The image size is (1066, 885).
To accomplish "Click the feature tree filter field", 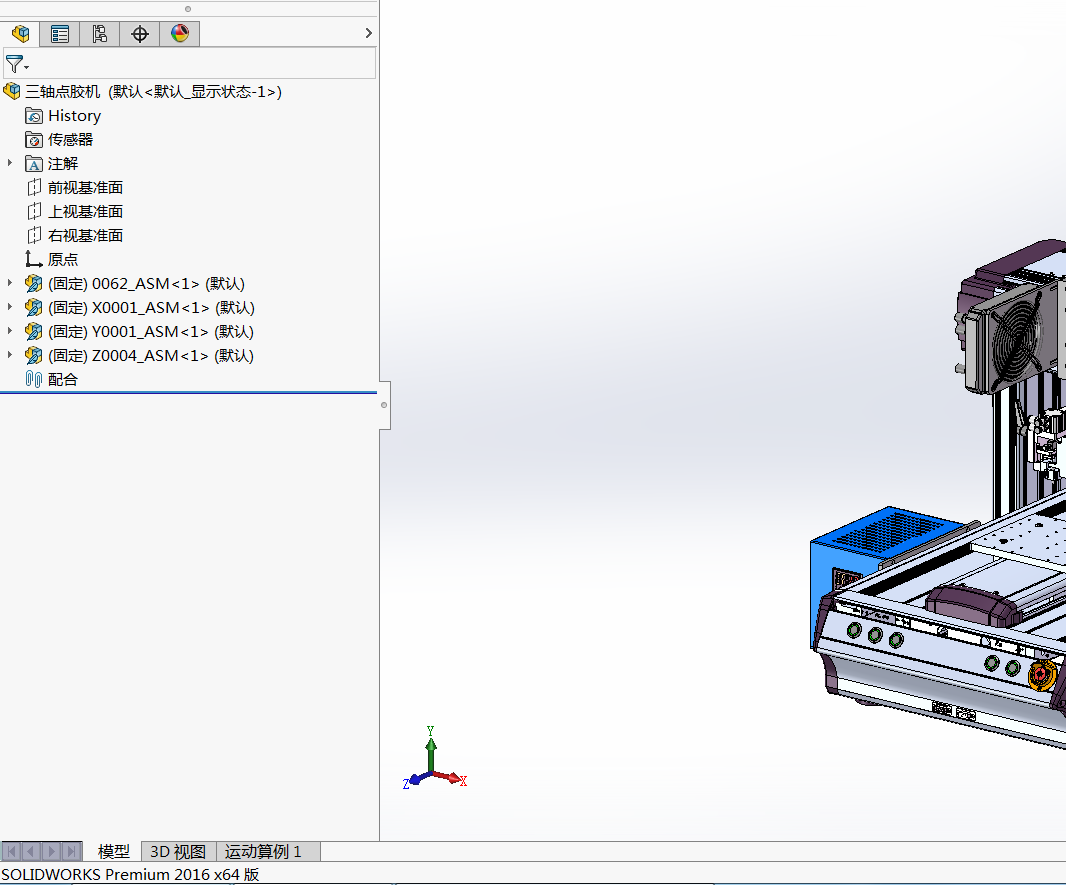I will tap(190, 64).
